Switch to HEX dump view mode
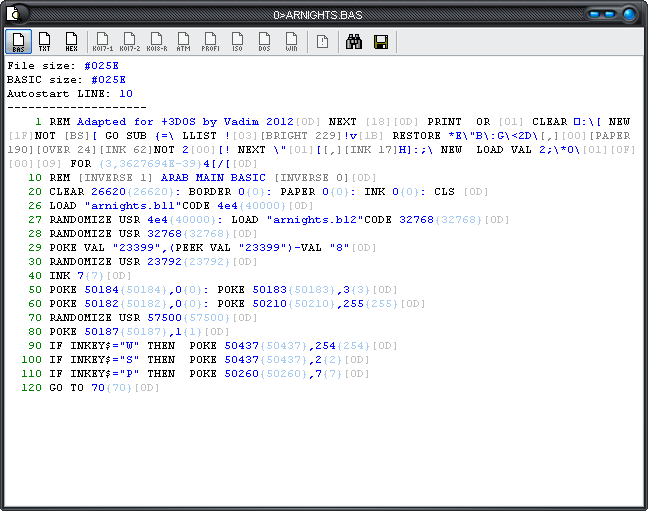 [x=71, y=41]
